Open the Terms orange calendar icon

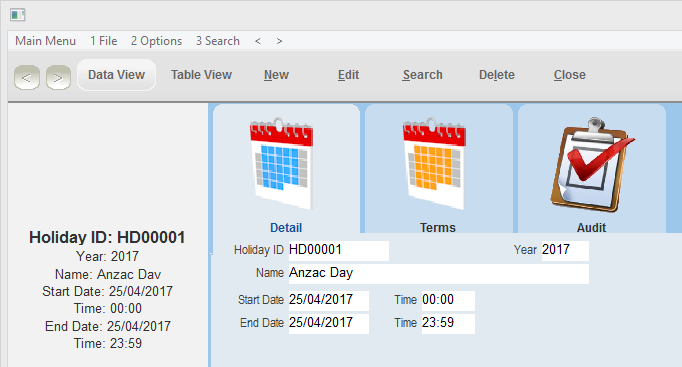click(435, 164)
